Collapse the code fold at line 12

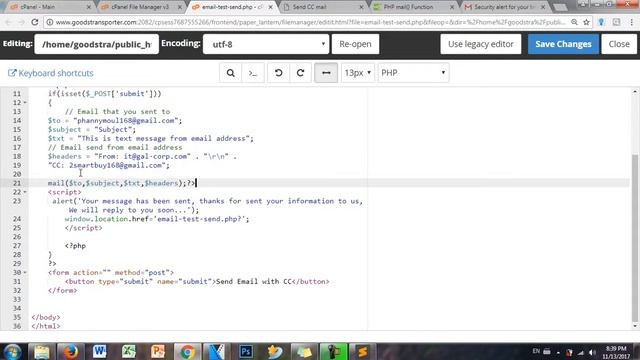click(x=25, y=102)
